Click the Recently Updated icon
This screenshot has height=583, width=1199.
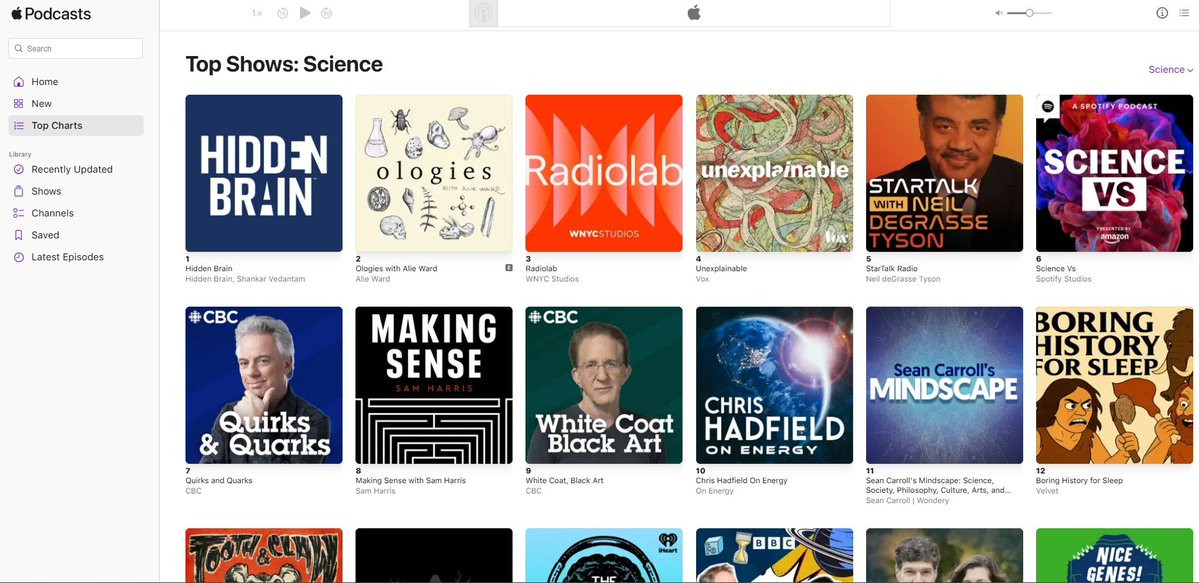click(18, 169)
